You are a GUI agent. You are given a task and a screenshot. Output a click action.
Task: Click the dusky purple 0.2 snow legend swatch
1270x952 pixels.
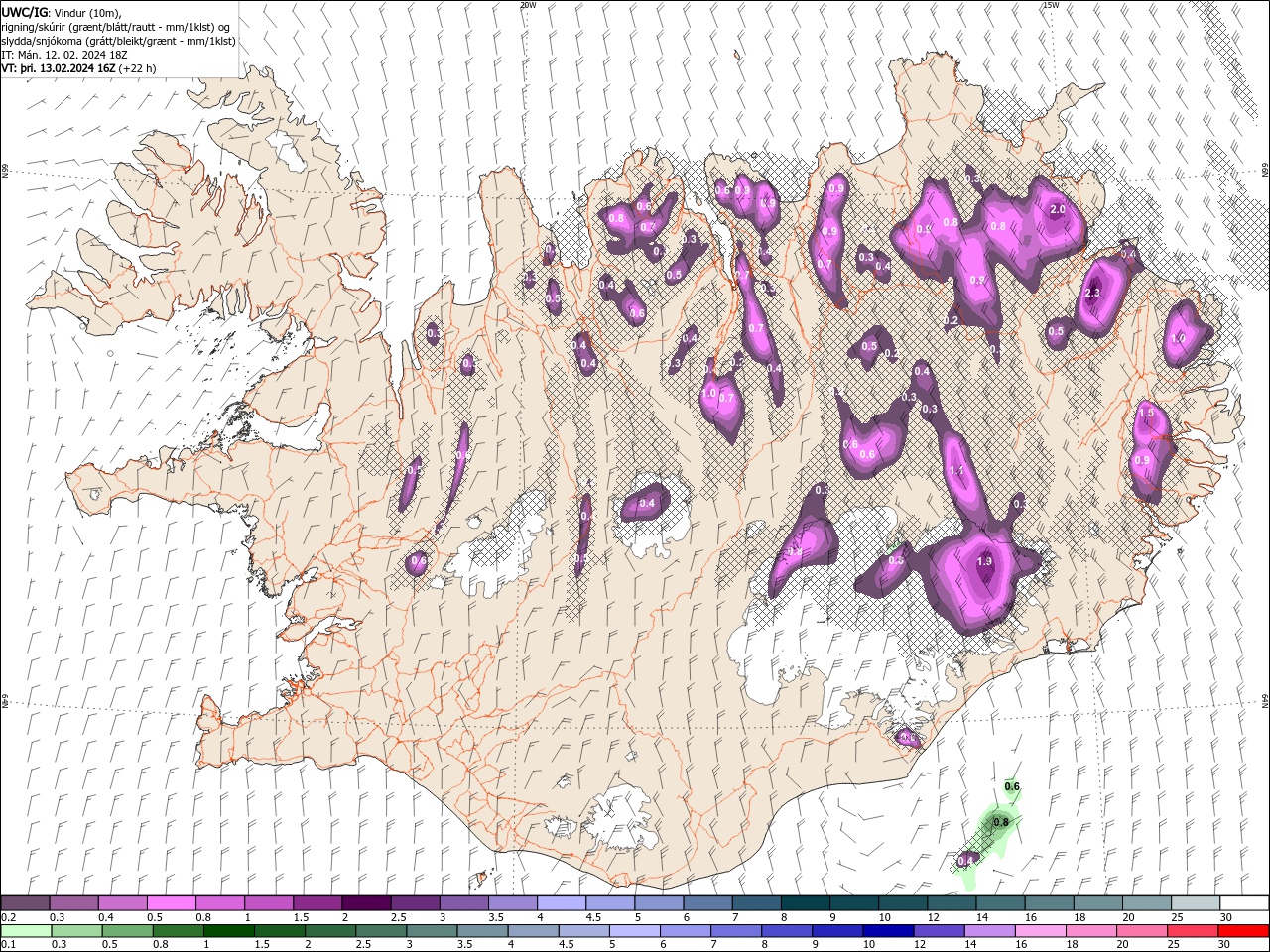click(26, 903)
